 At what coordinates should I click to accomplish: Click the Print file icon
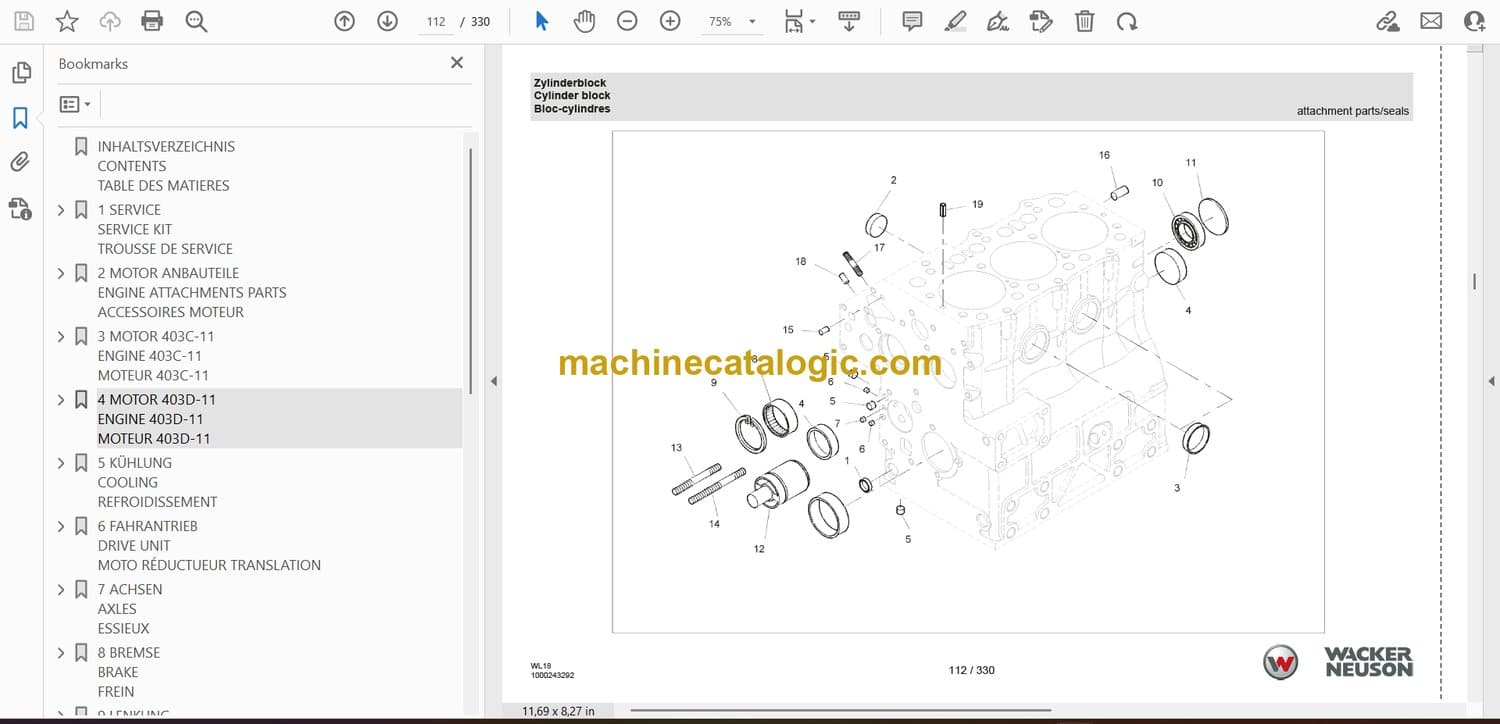click(x=152, y=21)
